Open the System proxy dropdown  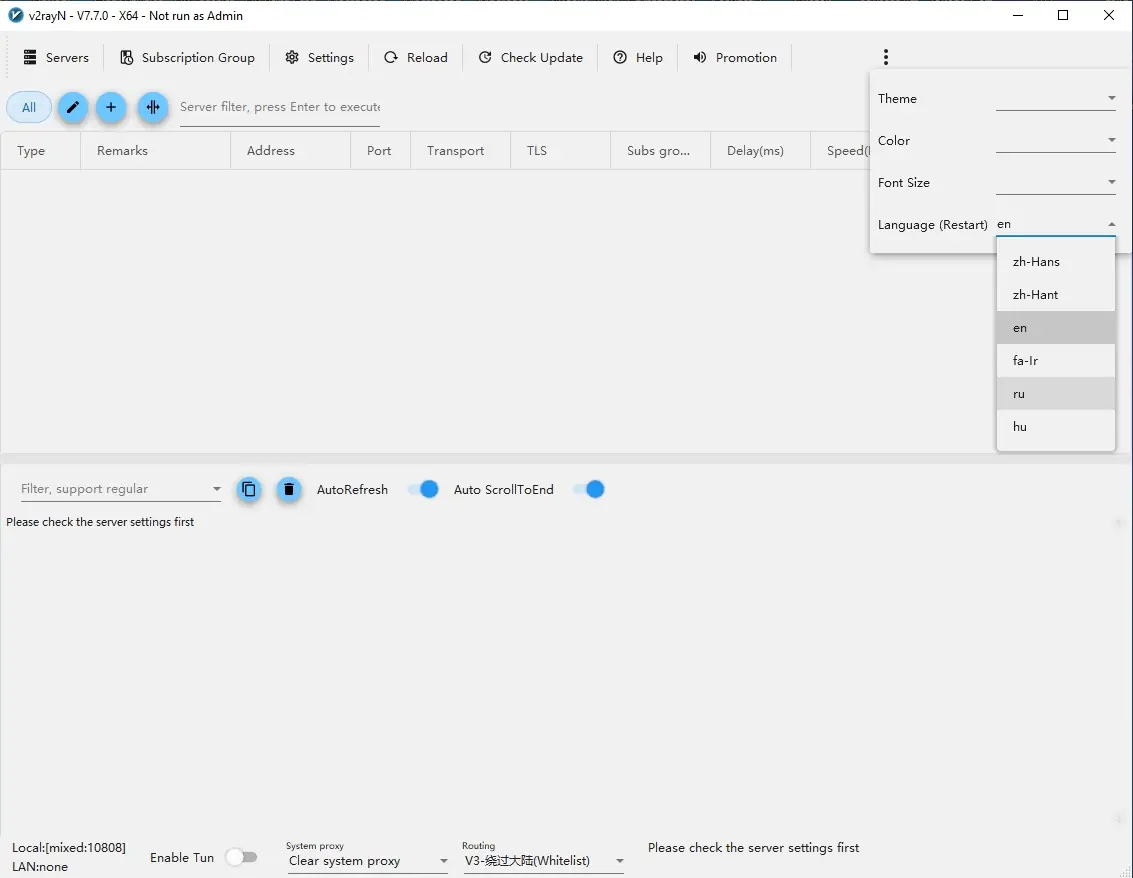click(368, 861)
